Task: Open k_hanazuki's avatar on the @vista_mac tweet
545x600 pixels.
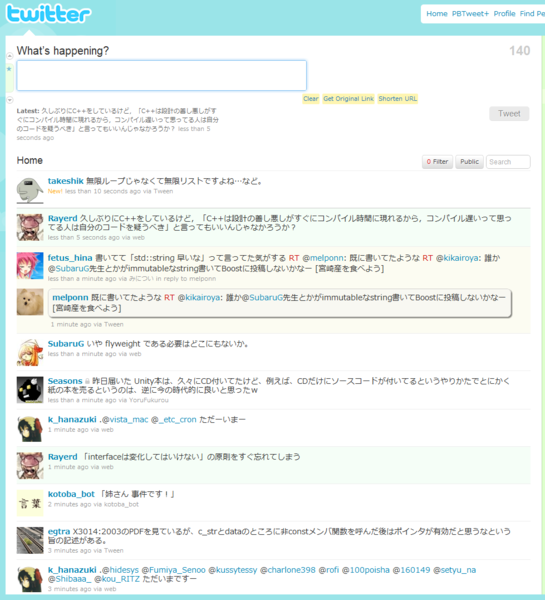Action: [30, 428]
